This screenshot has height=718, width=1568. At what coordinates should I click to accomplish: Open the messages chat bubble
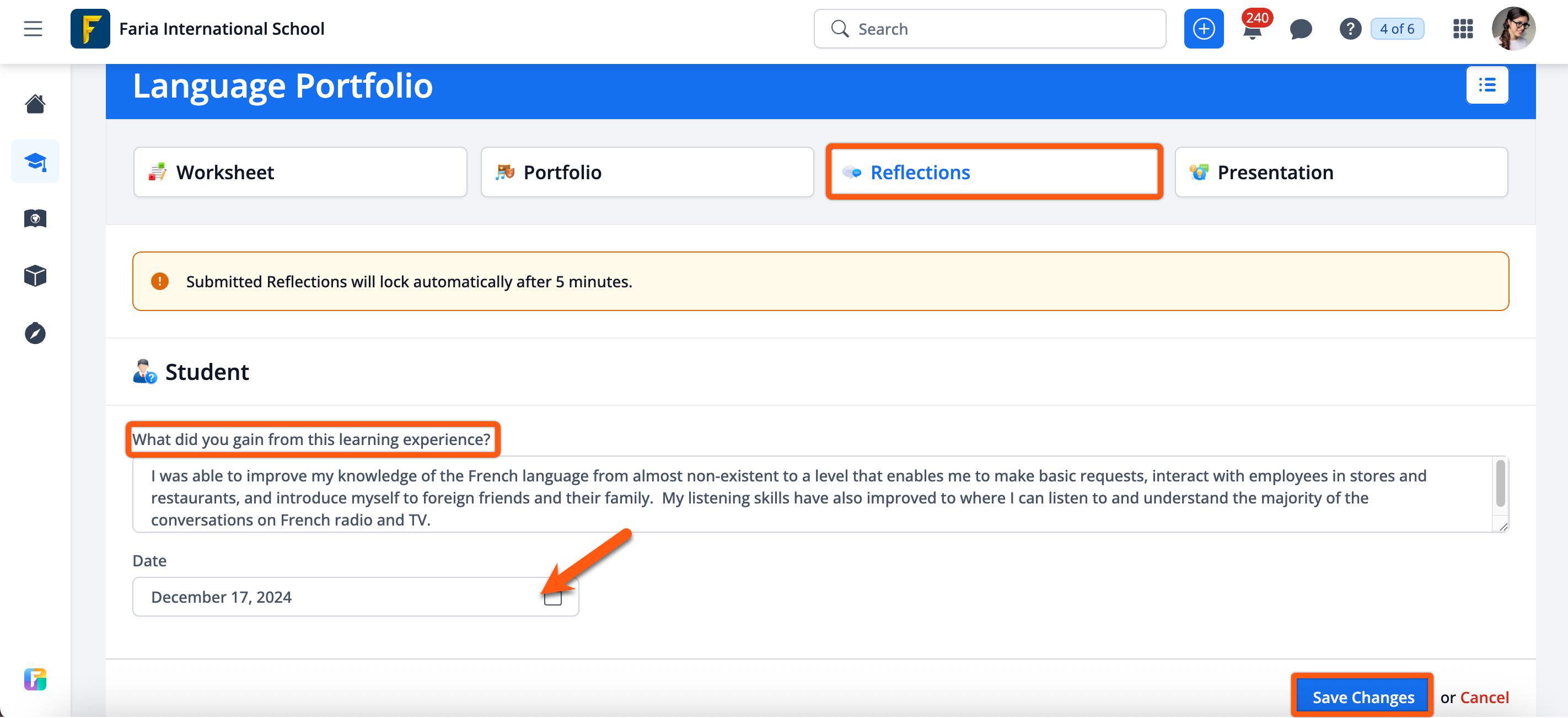[1301, 29]
